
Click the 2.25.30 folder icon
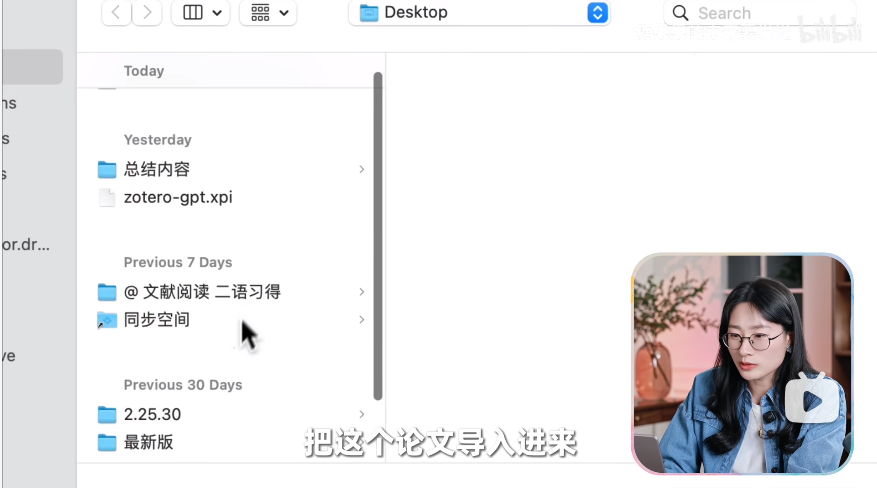[107, 414]
